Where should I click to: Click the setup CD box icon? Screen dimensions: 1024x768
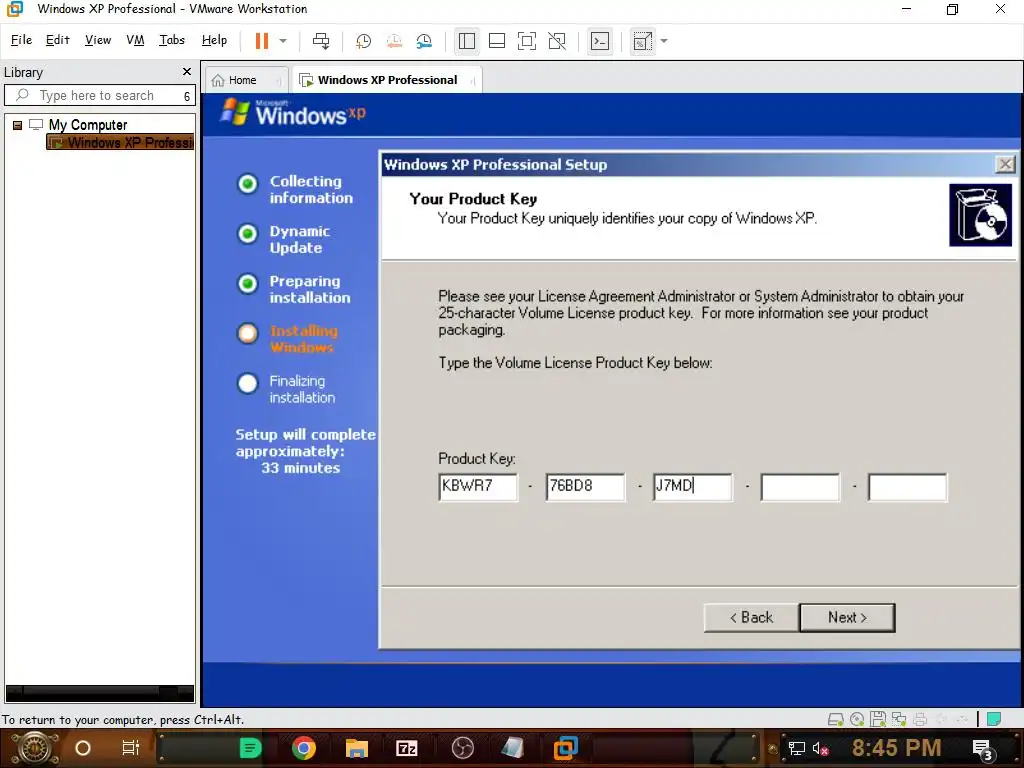coord(980,215)
